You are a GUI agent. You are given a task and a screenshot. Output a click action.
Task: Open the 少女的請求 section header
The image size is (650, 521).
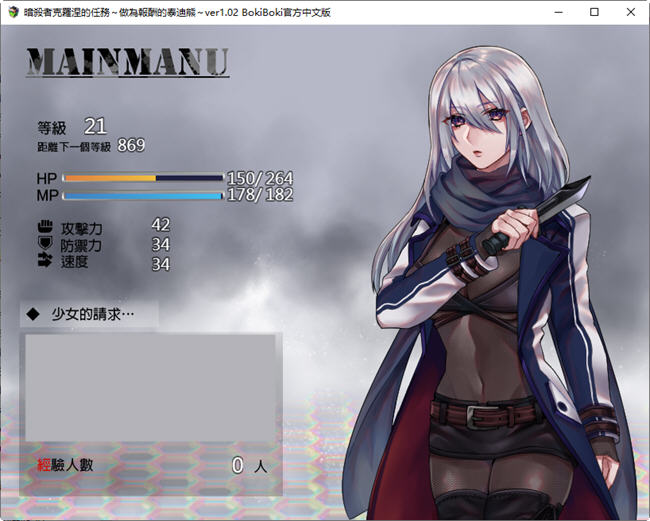(92, 314)
